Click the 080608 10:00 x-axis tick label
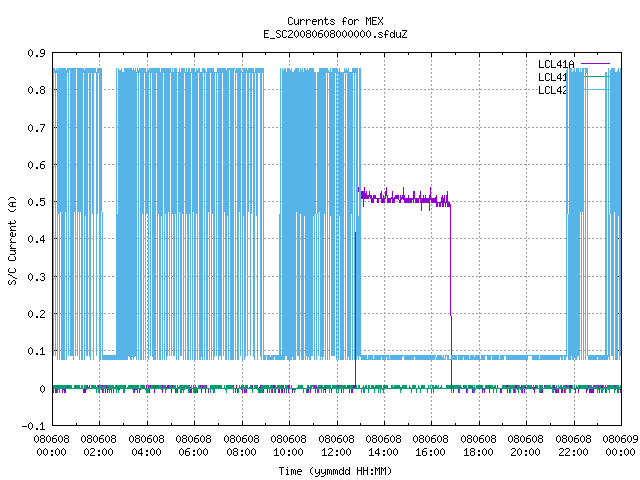The height and width of the screenshot is (480, 640). pyautogui.click(x=288, y=445)
